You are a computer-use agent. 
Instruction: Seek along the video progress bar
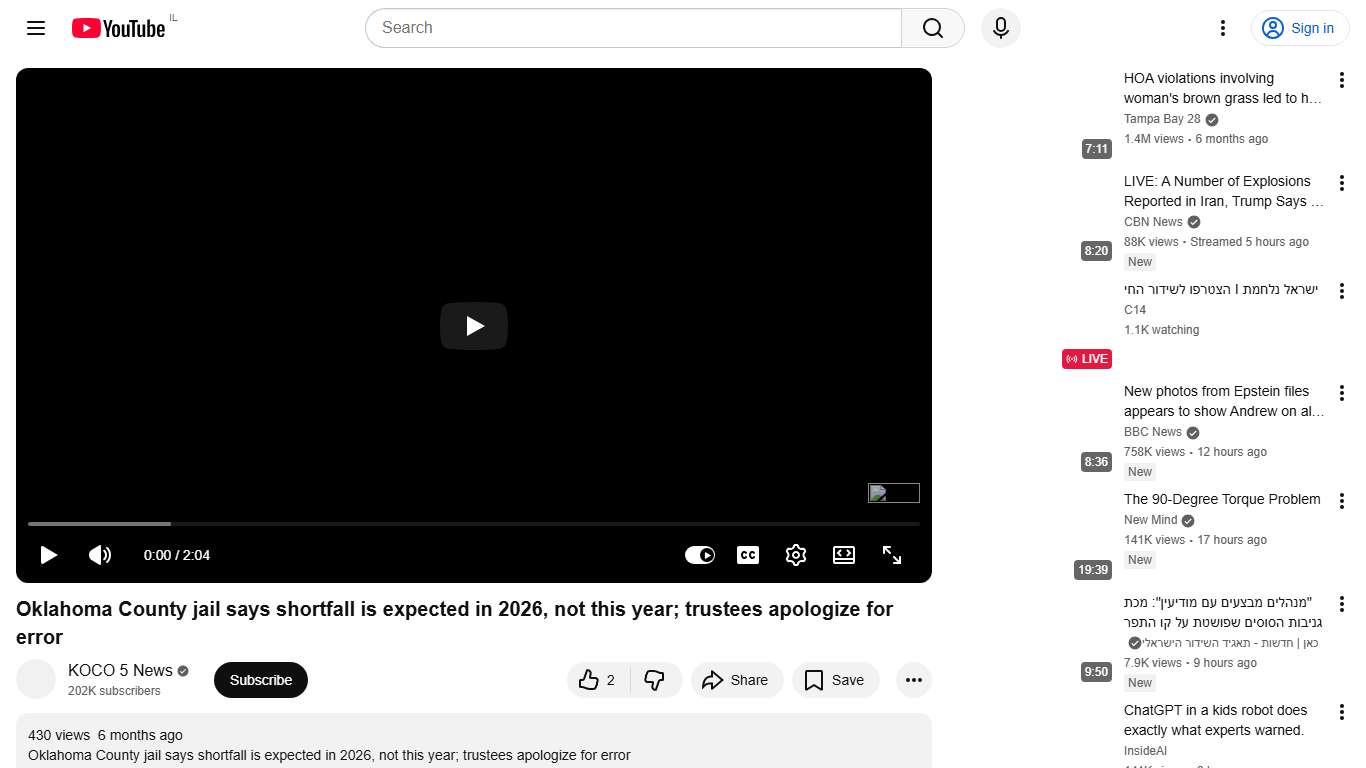[474, 524]
